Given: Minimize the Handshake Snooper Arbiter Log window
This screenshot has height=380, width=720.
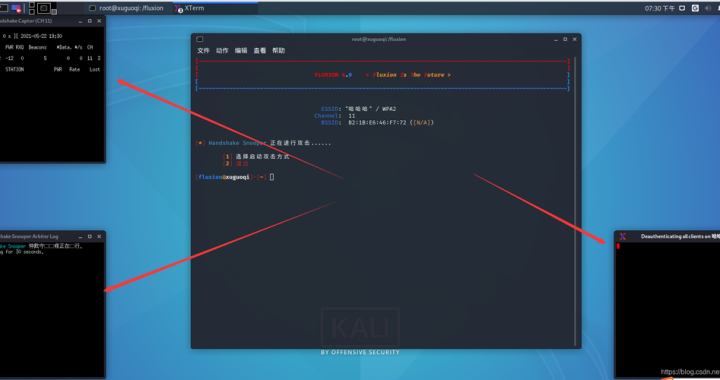Looking at the screenshot, I should click(80, 236).
